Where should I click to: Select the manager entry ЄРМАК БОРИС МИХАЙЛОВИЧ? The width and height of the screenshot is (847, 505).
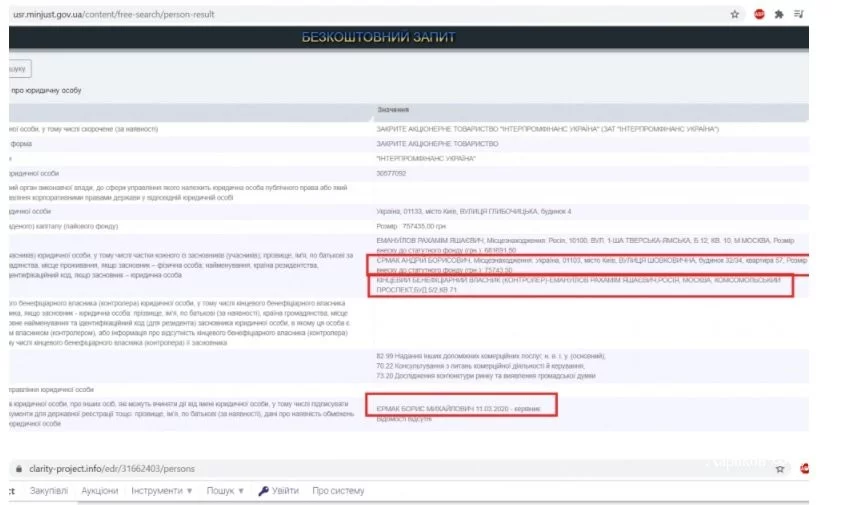coord(458,408)
